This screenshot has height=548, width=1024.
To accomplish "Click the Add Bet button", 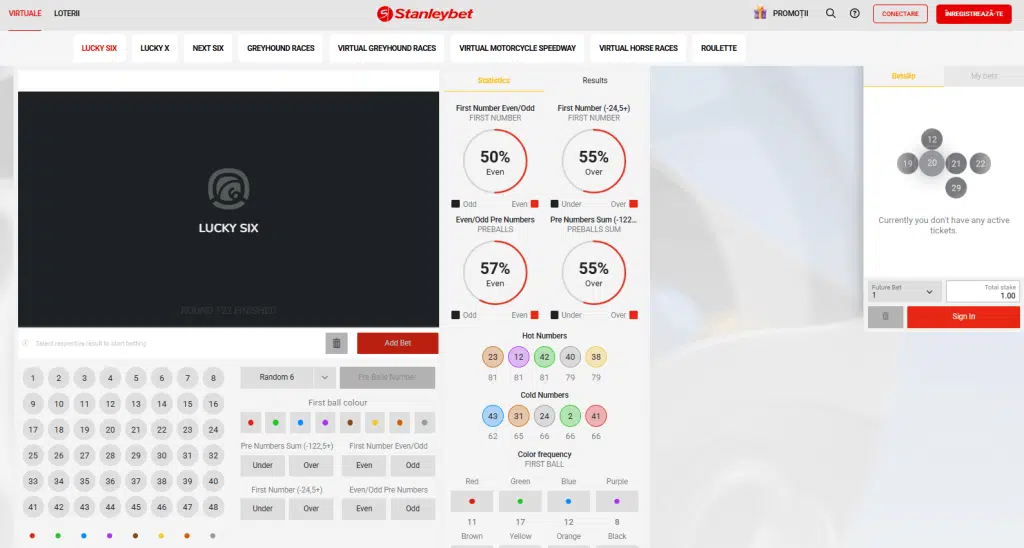I will pos(398,343).
